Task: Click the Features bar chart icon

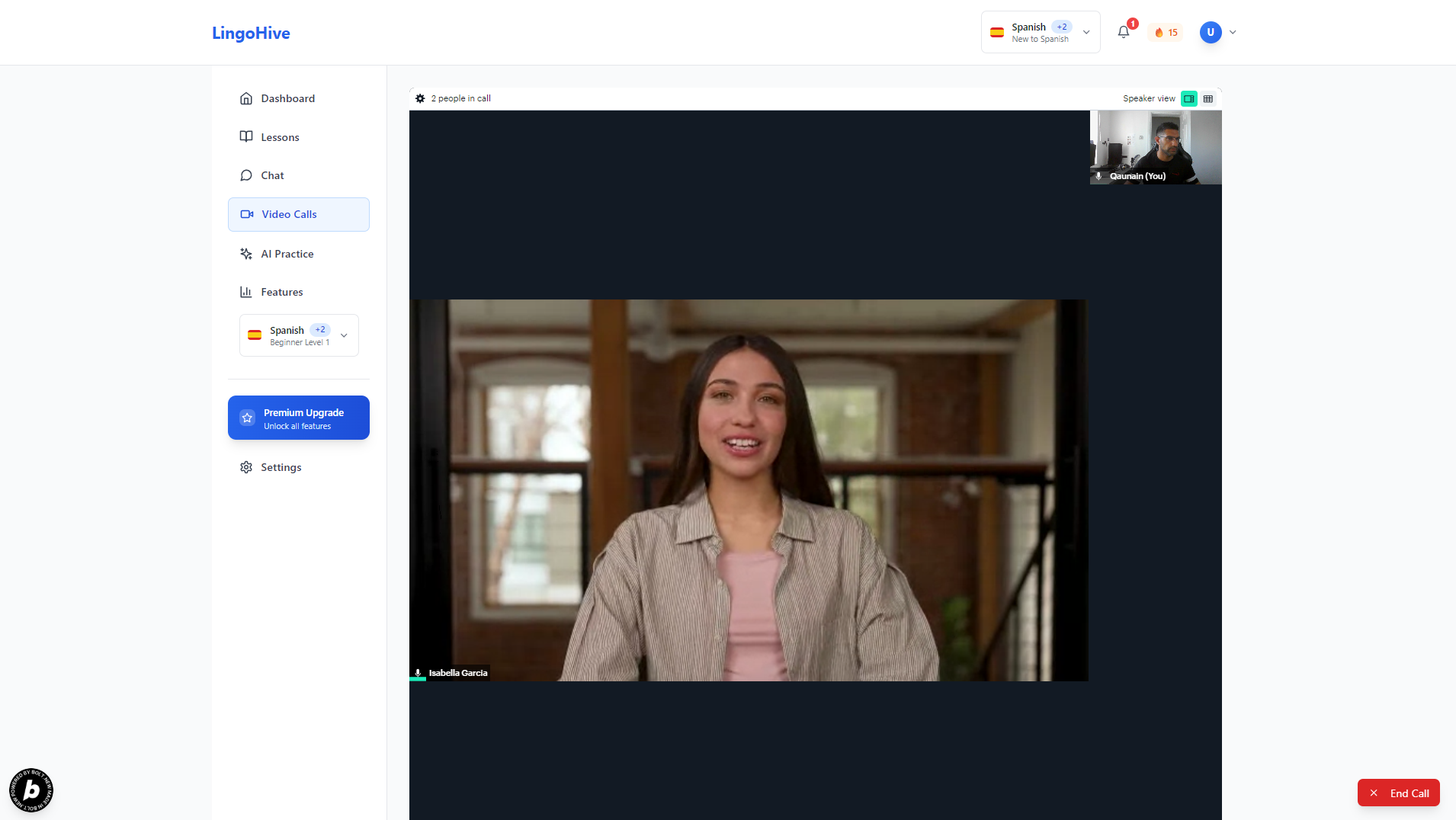Action: point(246,292)
